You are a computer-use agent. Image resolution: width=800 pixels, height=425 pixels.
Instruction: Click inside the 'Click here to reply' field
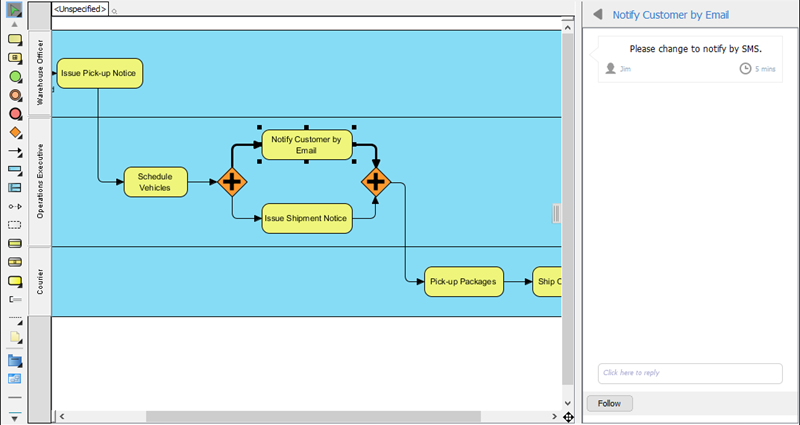[x=689, y=373]
